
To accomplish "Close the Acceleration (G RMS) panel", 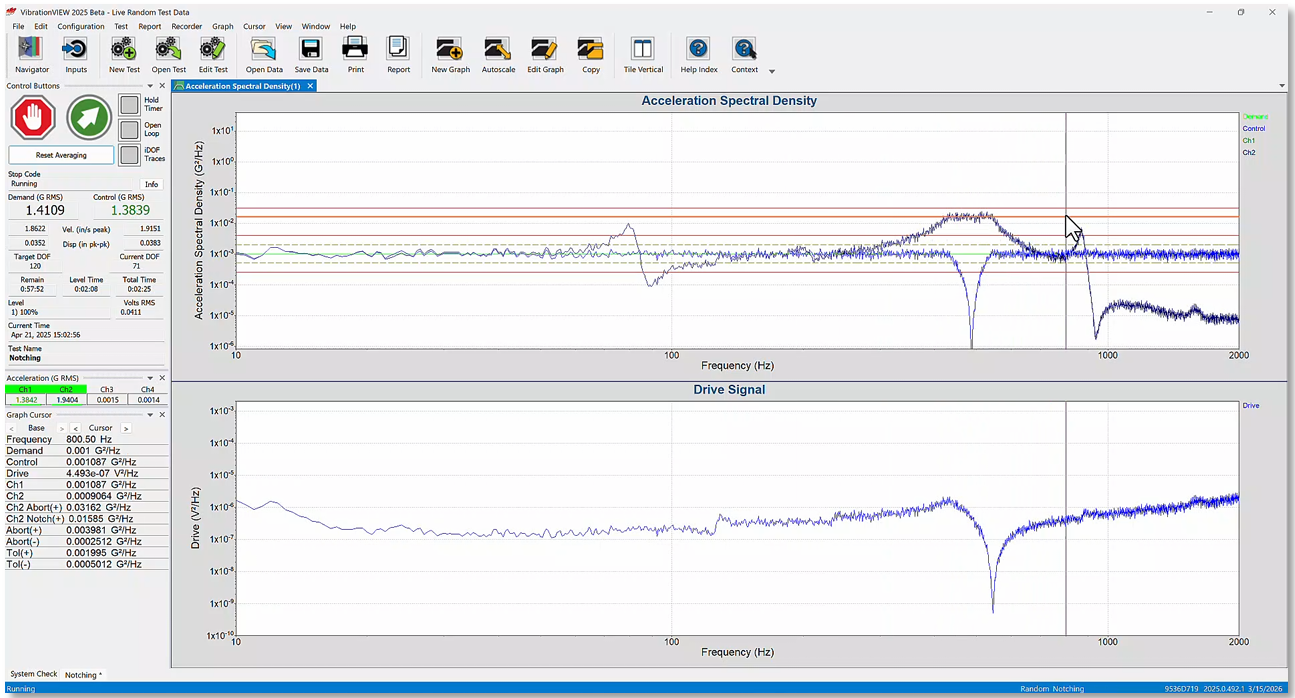I will click(162, 378).
